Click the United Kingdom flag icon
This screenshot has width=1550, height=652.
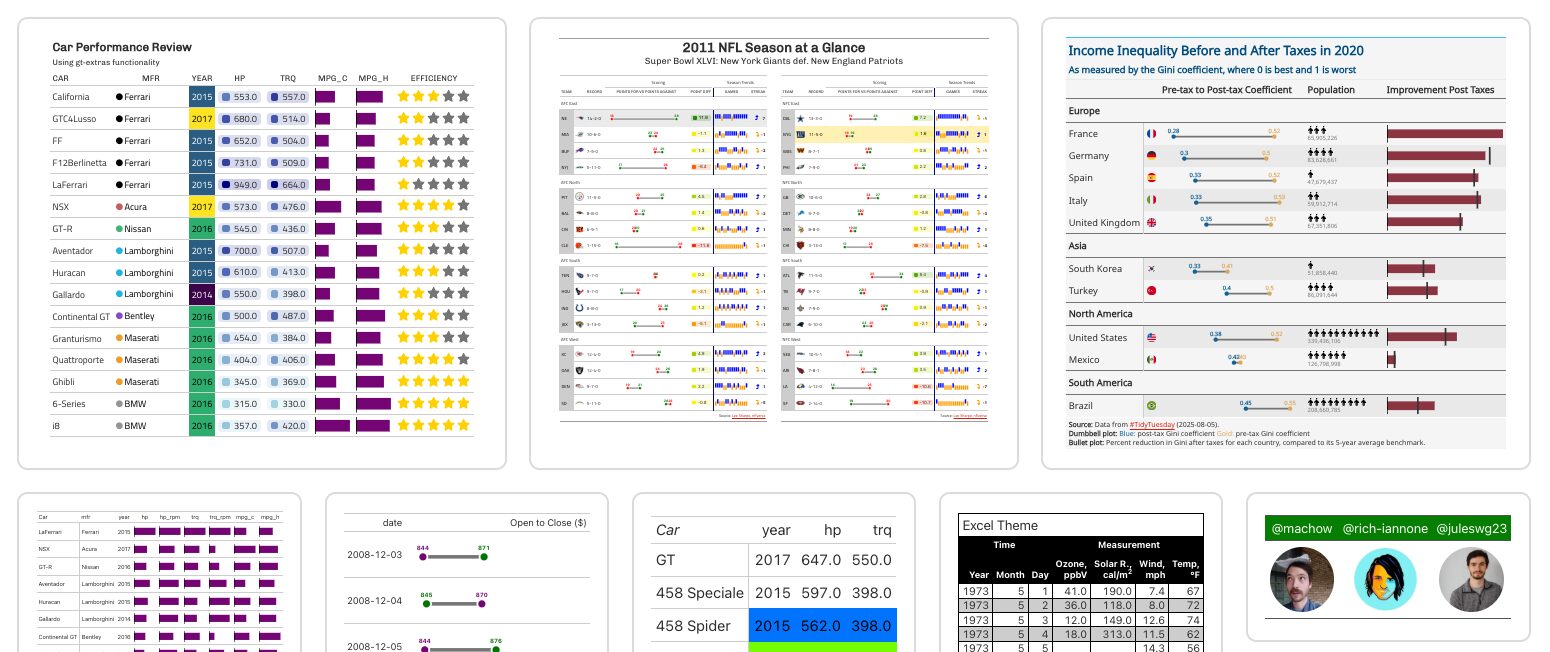(1151, 222)
